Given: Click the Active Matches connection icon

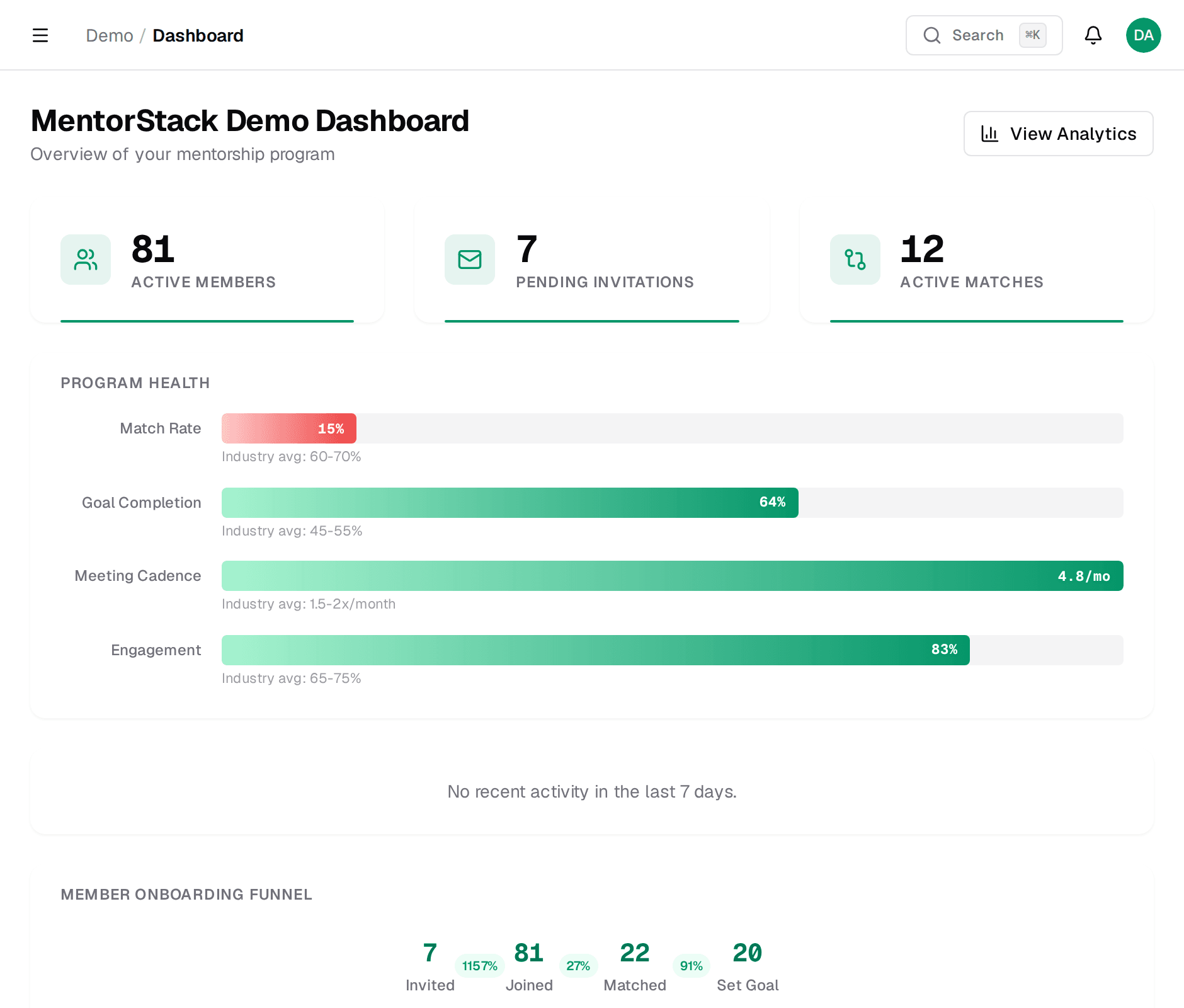Looking at the screenshot, I should tap(855, 260).
